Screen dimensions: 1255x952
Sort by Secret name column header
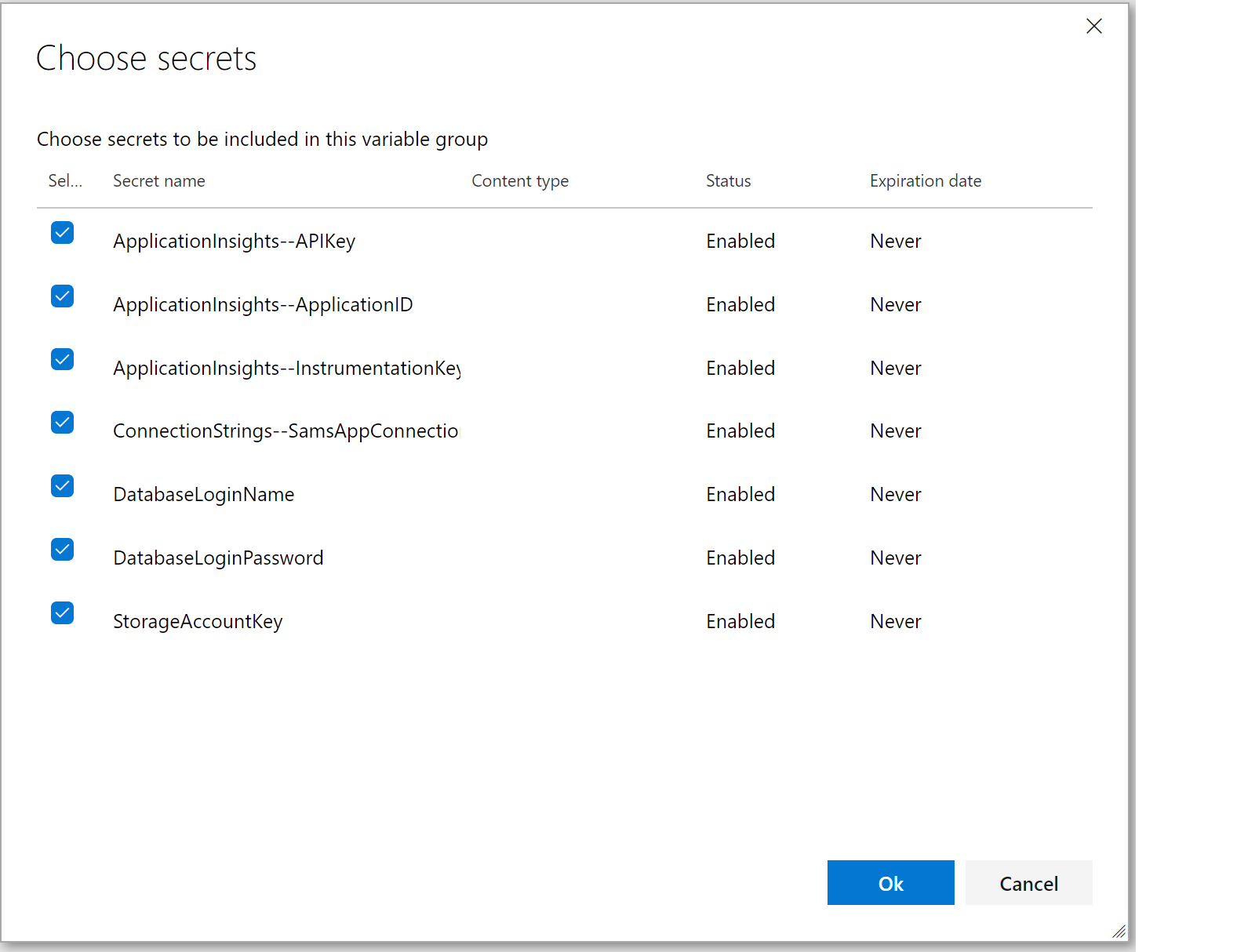click(x=159, y=181)
